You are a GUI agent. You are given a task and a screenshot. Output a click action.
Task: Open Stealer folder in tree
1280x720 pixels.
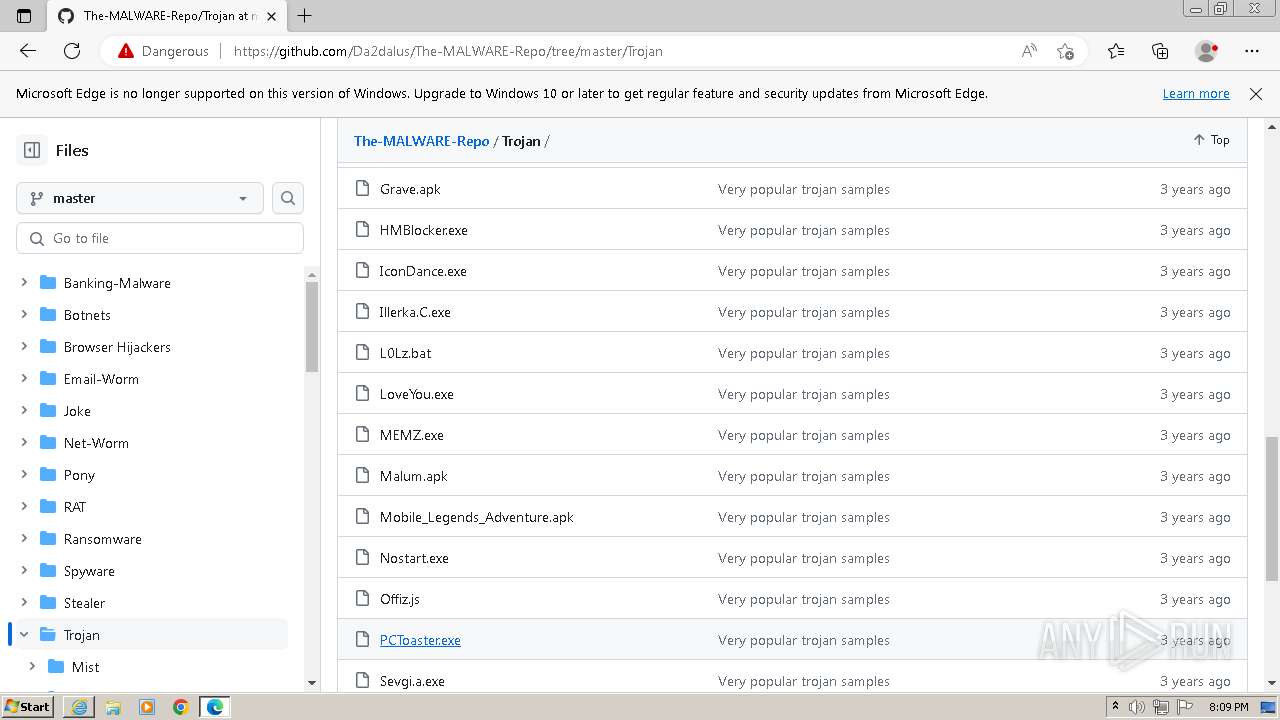(84, 603)
